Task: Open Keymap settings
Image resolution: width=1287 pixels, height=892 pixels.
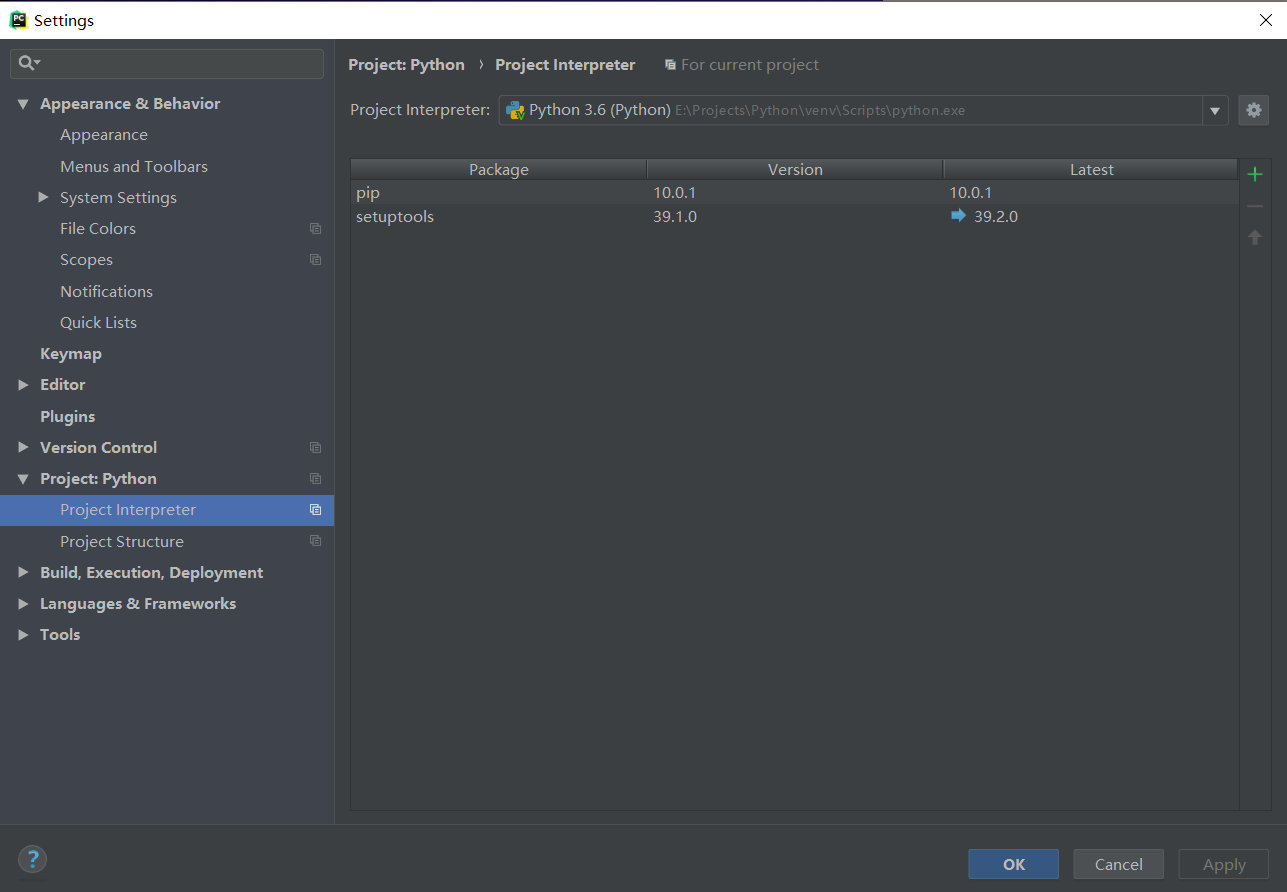Action: pyautogui.click(x=71, y=354)
